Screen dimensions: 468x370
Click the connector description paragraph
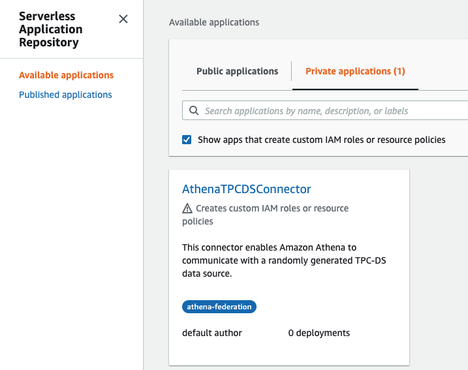(x=284, y=260)
